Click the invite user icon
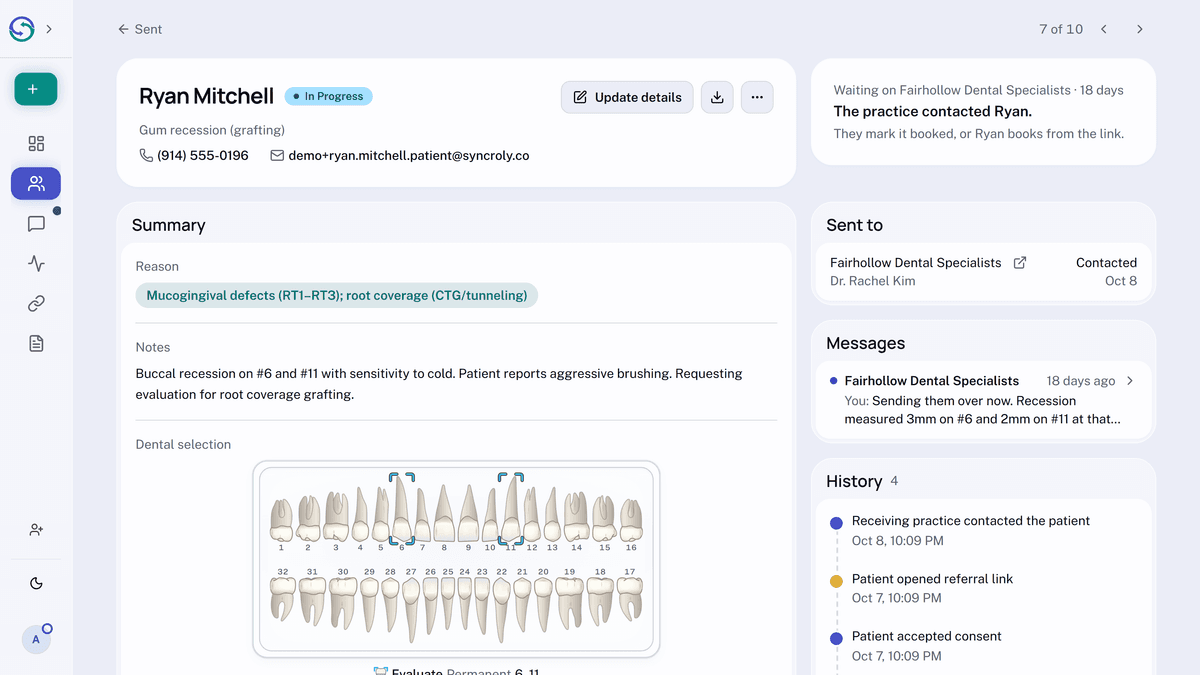The image size is (1200, 675). tap(36, 530)
